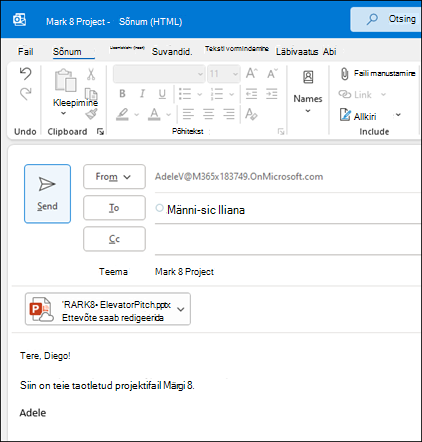Expand the Link dropdown arrow
Viewport: 422px width, 442px height.
pos(383,95)
